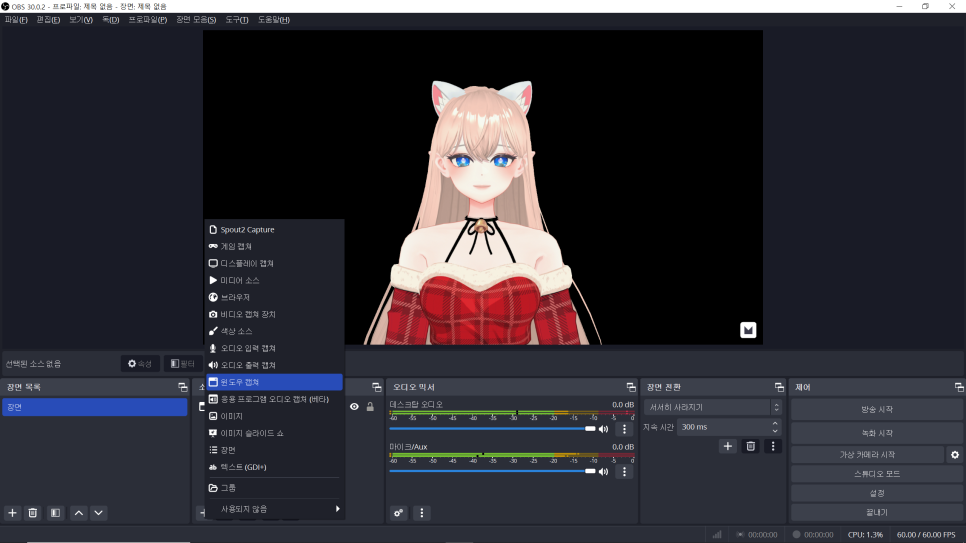Screen dimensions: 966x543
Task: Adjust 데스크탑 오디오 volume slider
Action: tap(492, 428)
